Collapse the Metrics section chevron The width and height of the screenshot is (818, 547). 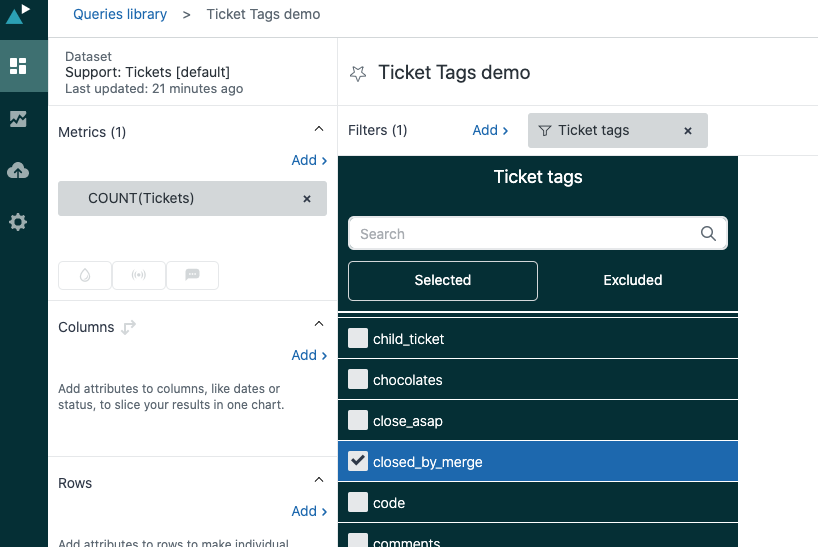click(x=319, y=129)
